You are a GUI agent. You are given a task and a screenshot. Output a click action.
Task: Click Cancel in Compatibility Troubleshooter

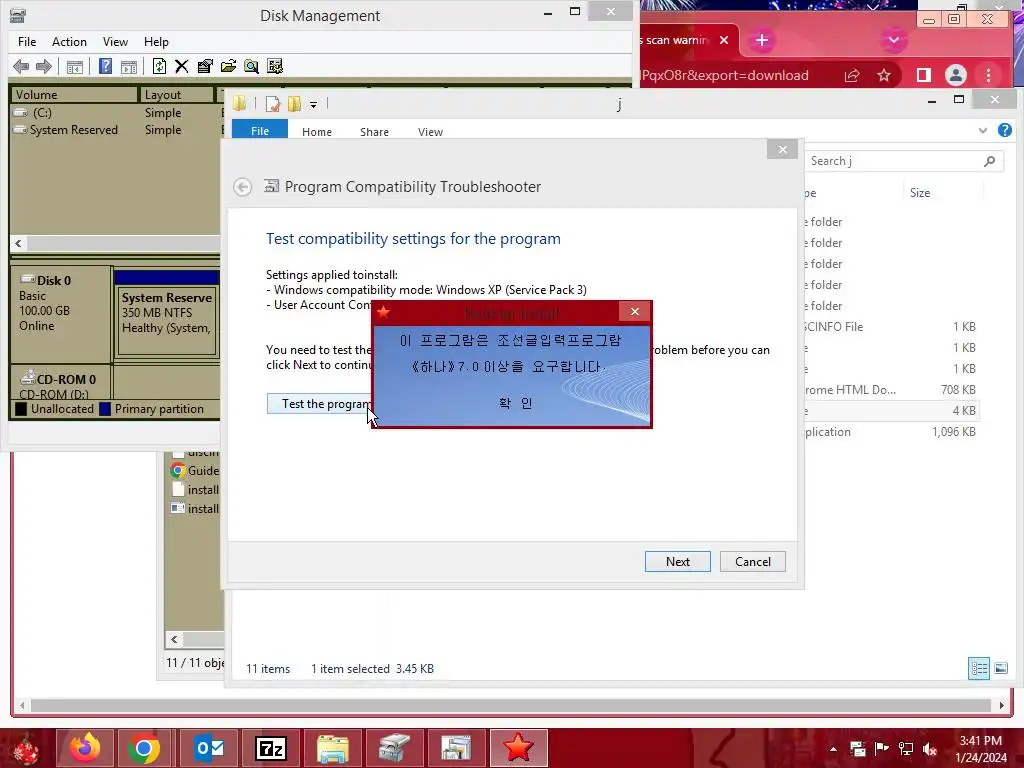tap(753, 562)
